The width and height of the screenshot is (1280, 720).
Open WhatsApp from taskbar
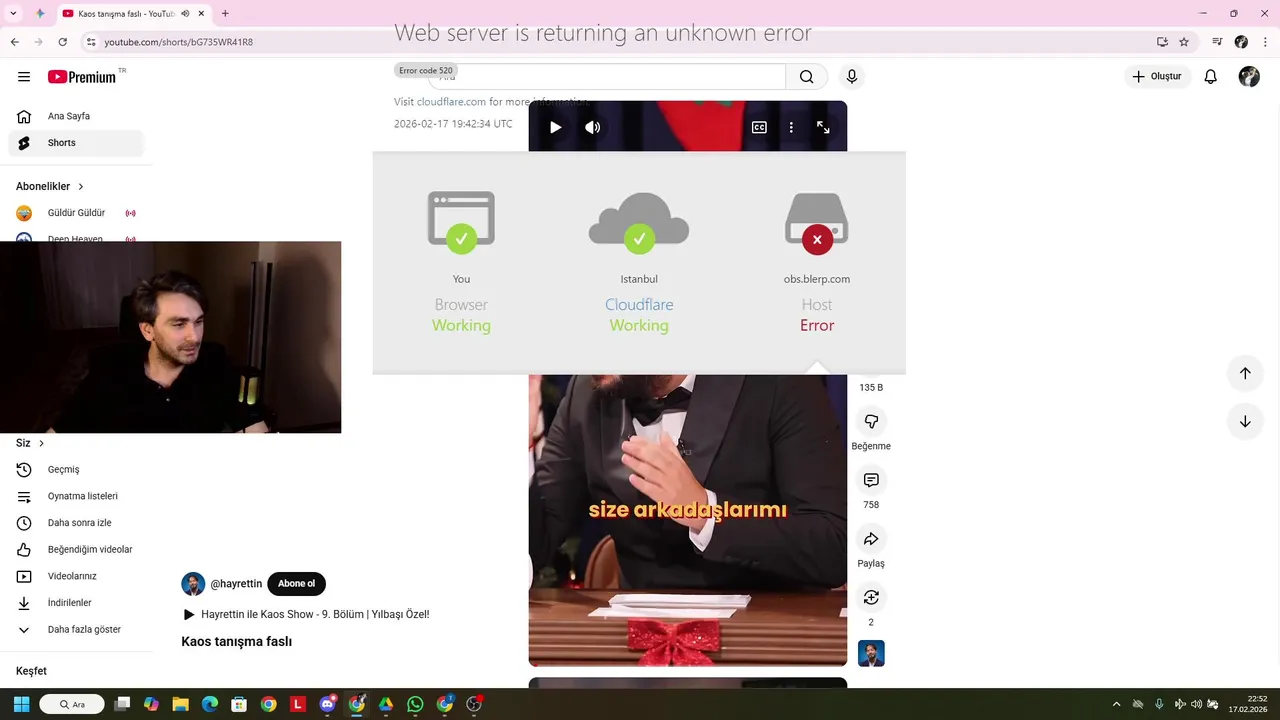click(415, 704)
